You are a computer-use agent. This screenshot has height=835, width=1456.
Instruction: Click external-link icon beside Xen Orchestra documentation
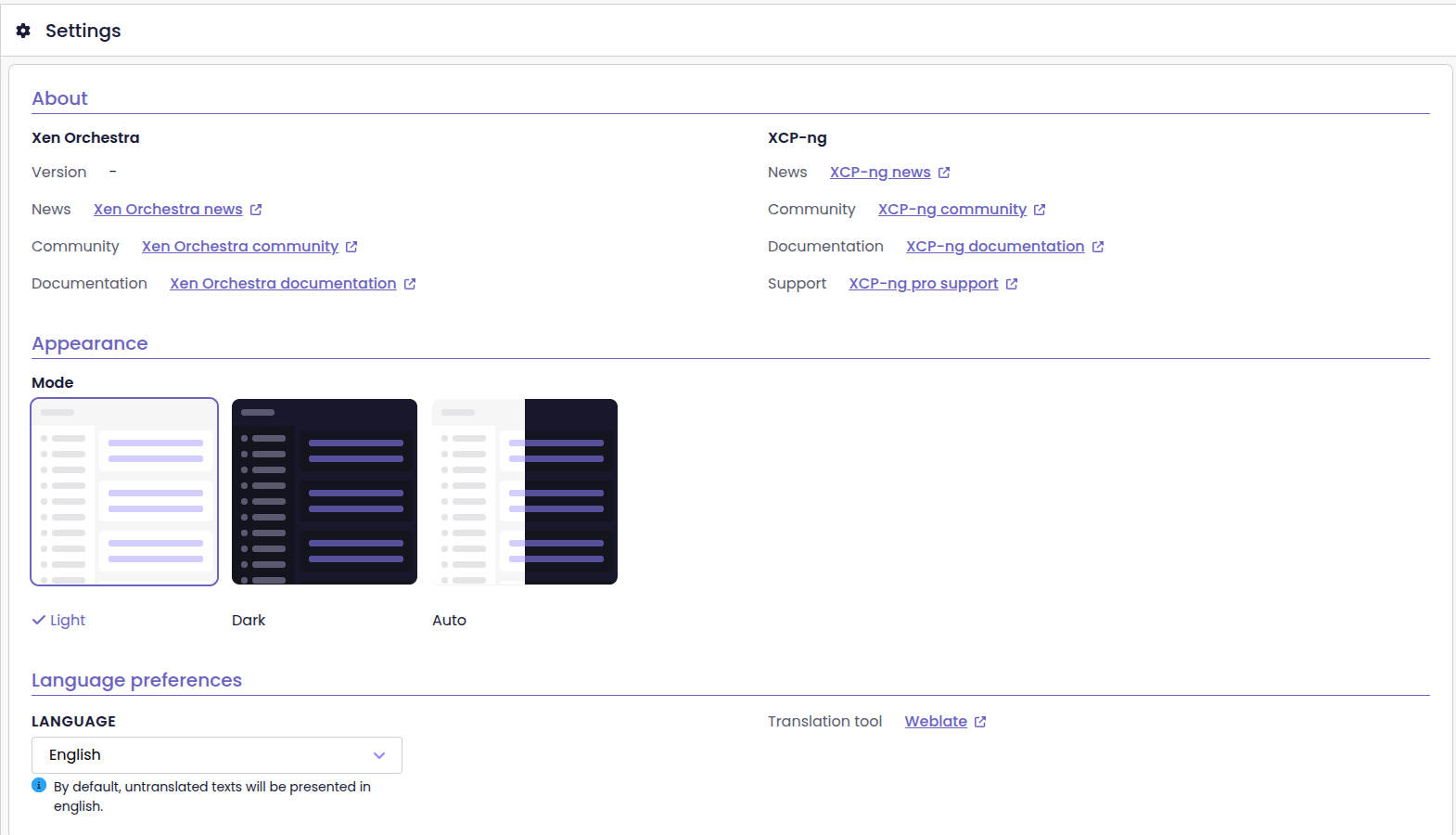pos(410,284)
